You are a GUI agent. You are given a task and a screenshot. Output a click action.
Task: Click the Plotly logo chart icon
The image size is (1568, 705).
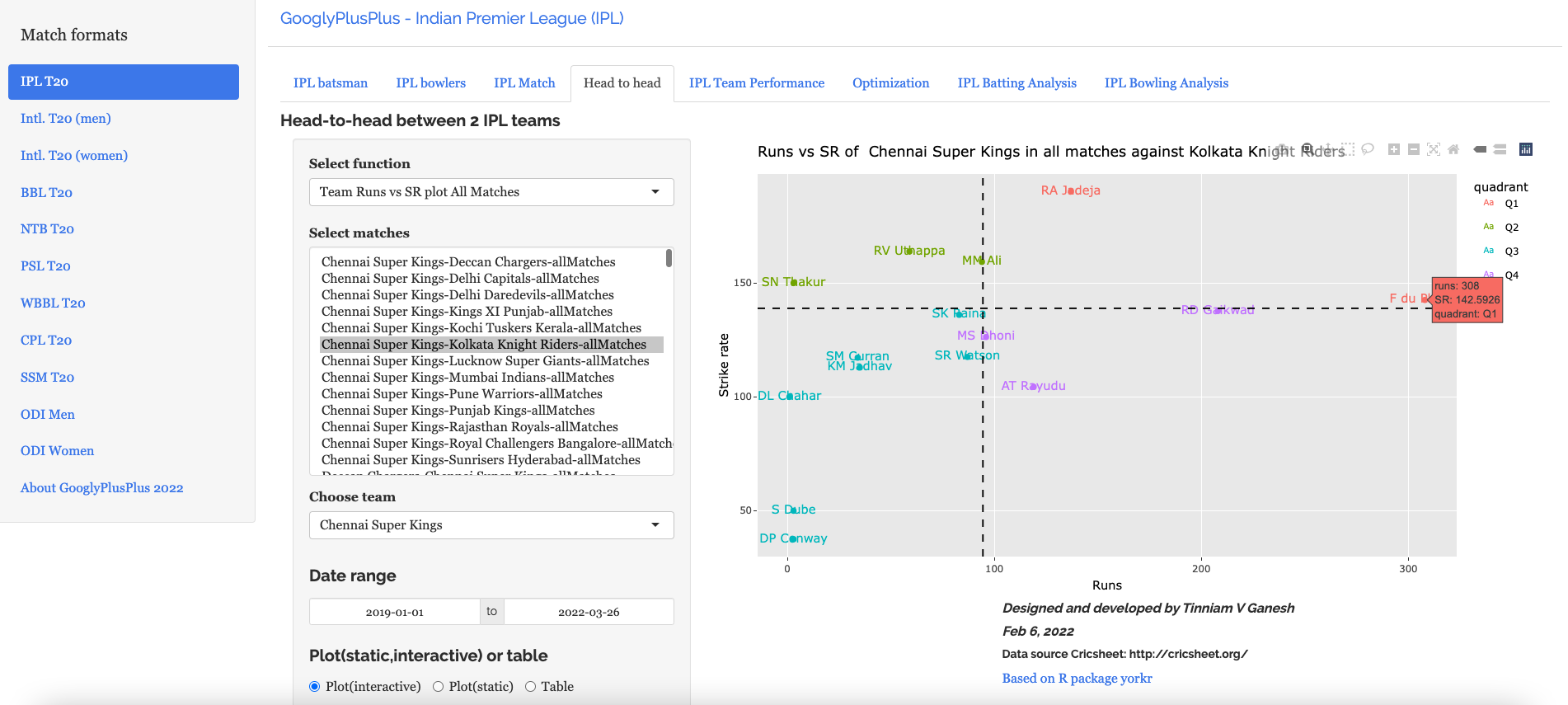[x=1526, y=149]
